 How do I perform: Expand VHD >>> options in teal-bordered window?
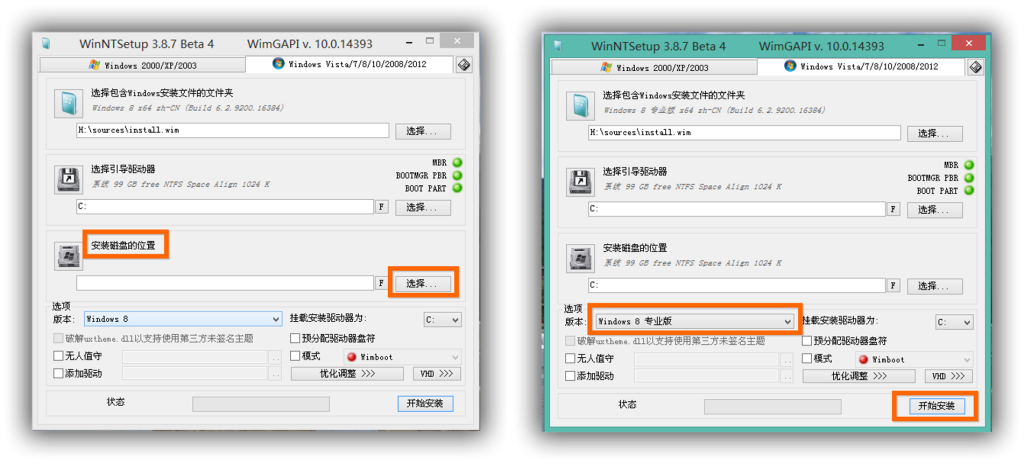coord(949,376)
